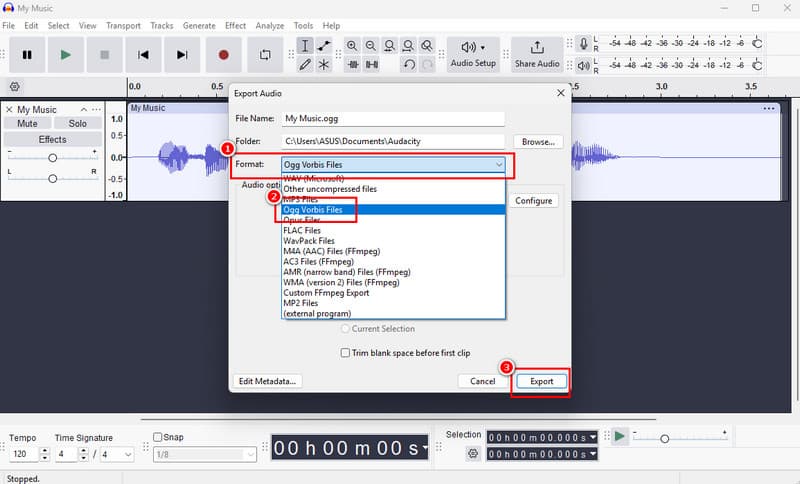Open the snap 1/8 dropdown
The image size is (800, 484).
click(205, 454)
